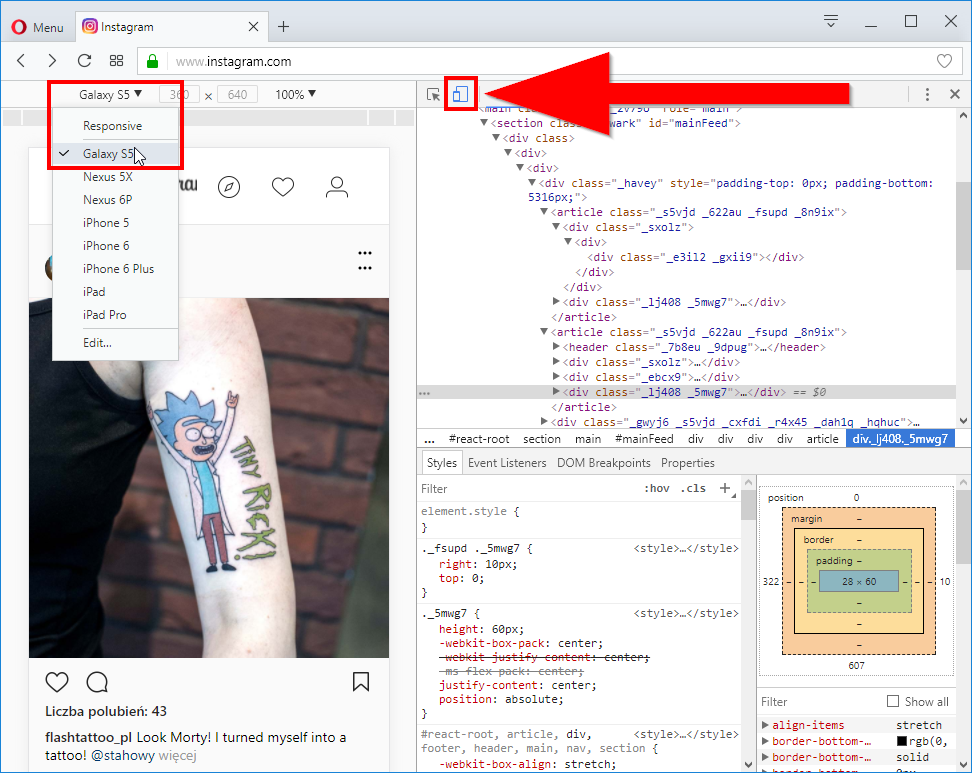Switch to DOM Breakpoints tab
Viewport: 972px width, 773px height.
[604, 462]
